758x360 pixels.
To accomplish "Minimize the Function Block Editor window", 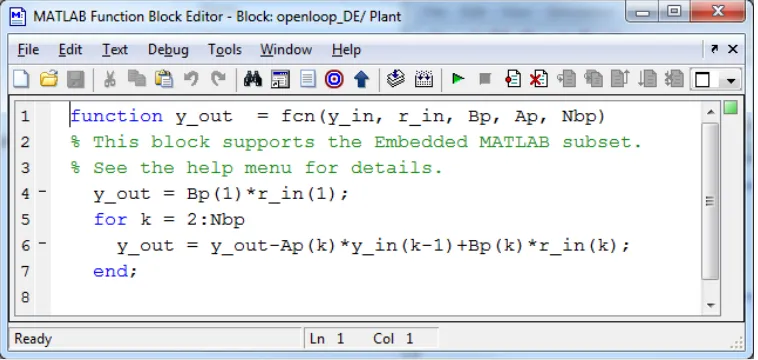I will click(x=642, y=11).
